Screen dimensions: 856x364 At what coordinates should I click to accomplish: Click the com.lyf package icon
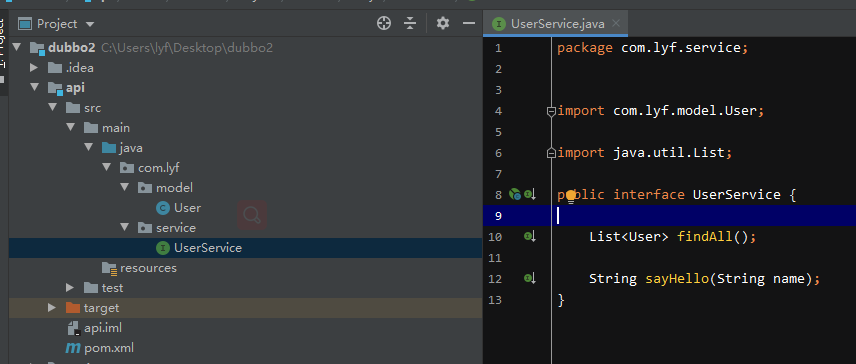[x=127, y=168]
